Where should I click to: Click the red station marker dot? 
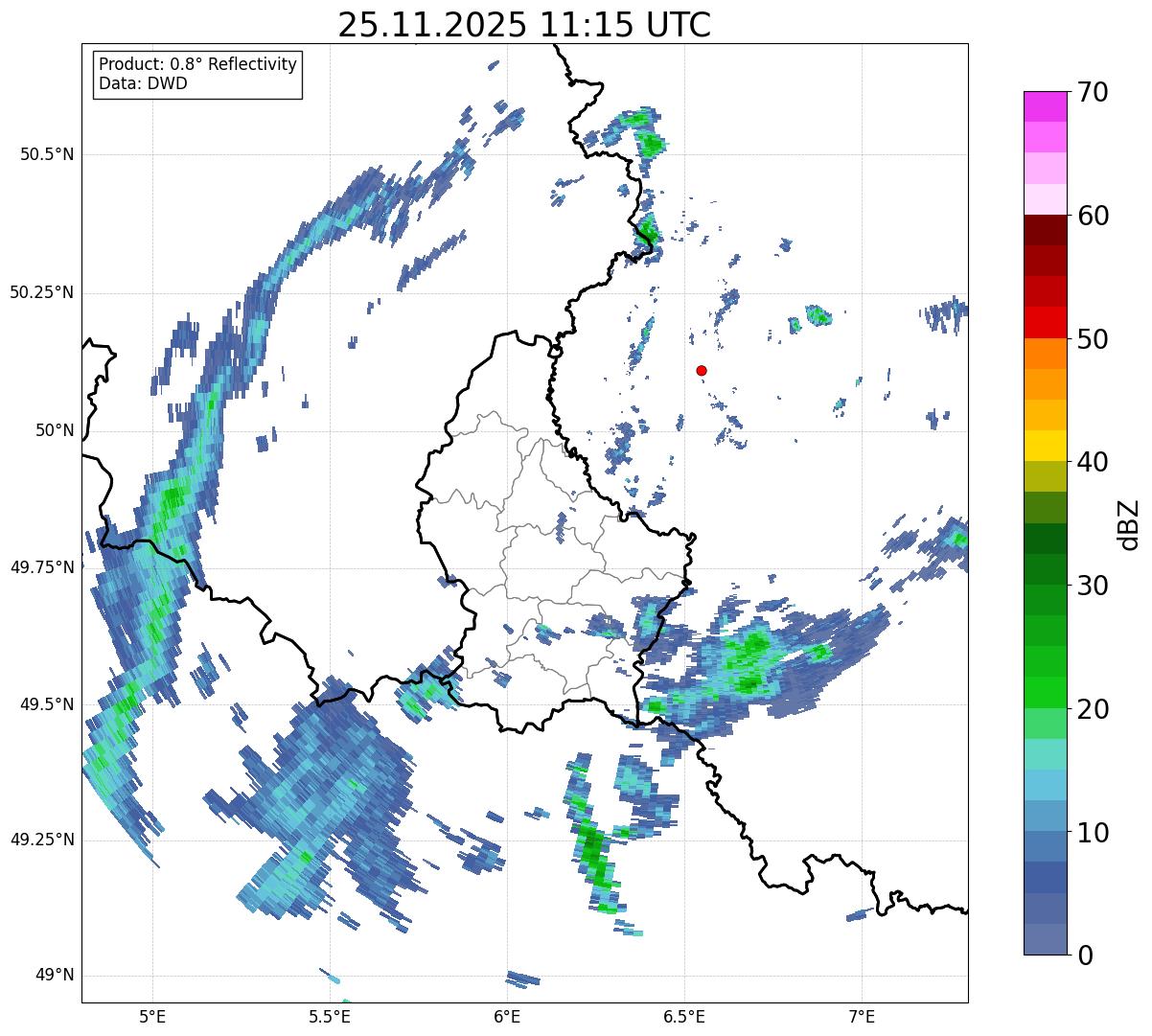tap(702, 370)
